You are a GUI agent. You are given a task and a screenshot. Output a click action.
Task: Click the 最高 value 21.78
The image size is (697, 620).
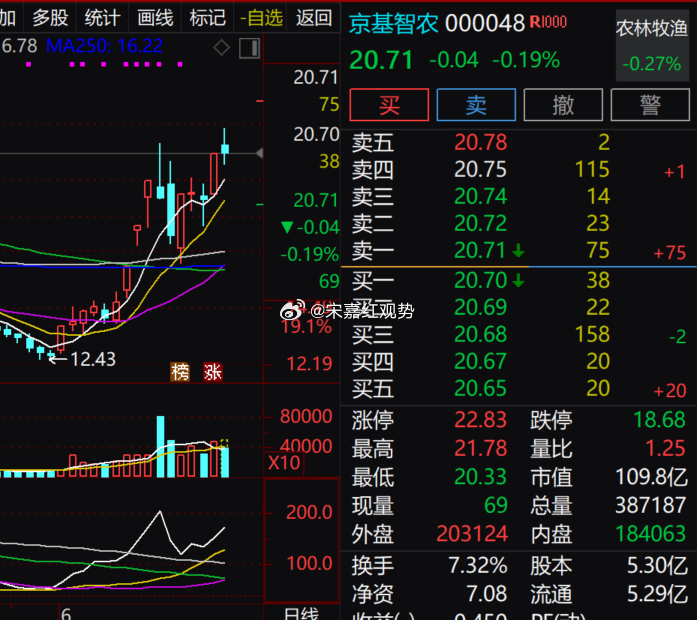click(x=481, y=448)
